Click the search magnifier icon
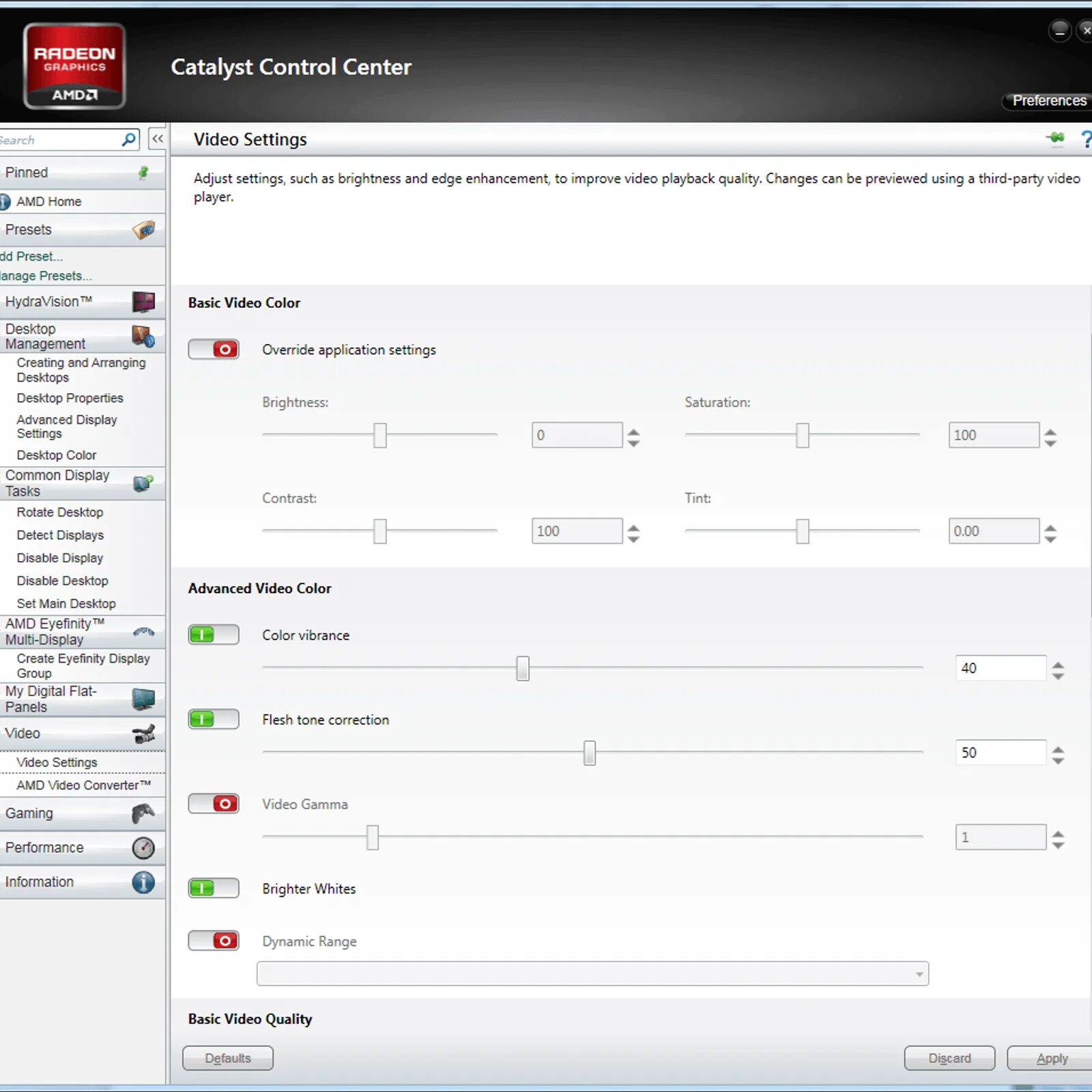The width and height of the screenshot is (1092, 1092). 128,139
